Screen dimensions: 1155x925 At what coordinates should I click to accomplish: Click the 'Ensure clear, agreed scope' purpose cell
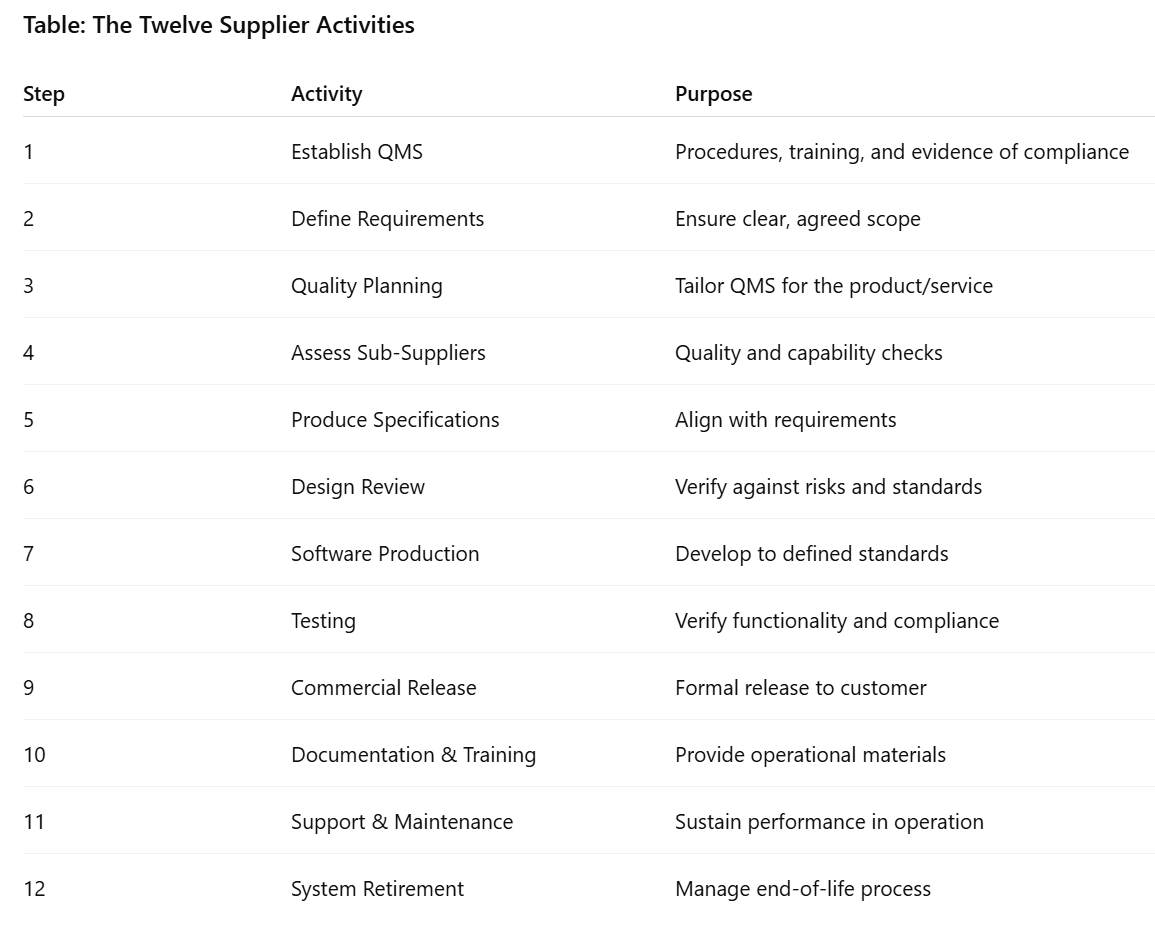click(x=797, y=219)
